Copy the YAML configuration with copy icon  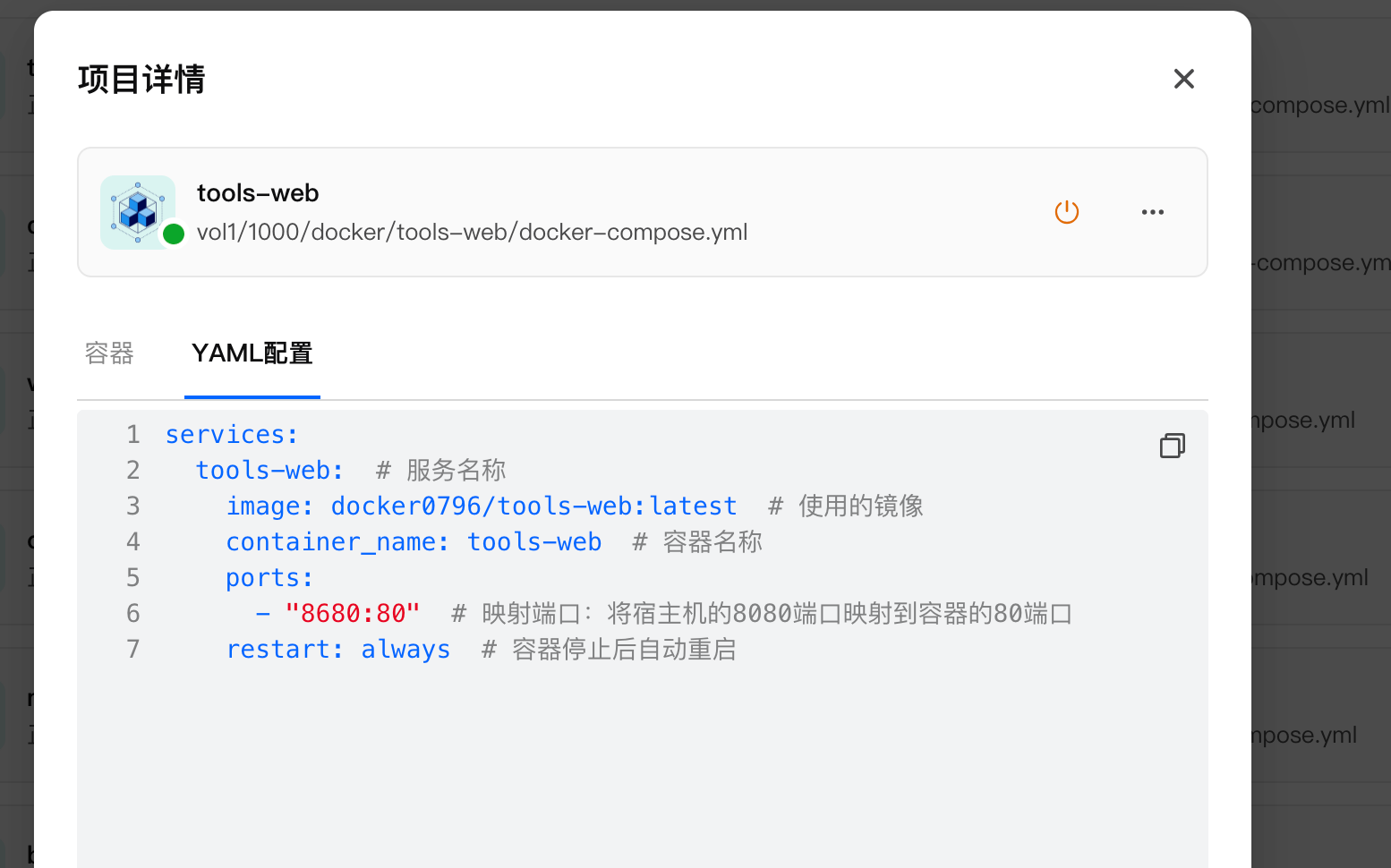[1172, 446]
